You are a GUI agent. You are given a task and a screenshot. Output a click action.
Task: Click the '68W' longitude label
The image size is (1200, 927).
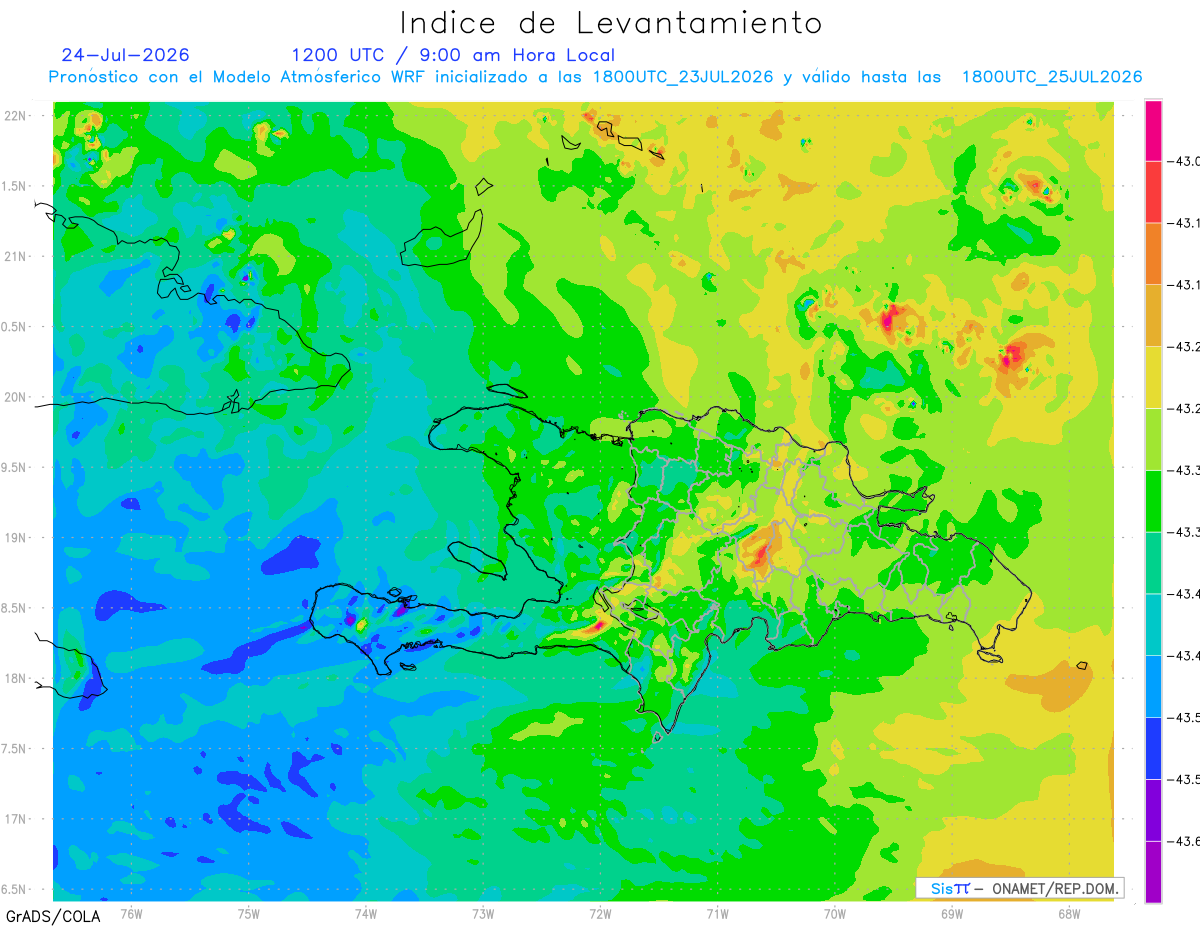1069,913
